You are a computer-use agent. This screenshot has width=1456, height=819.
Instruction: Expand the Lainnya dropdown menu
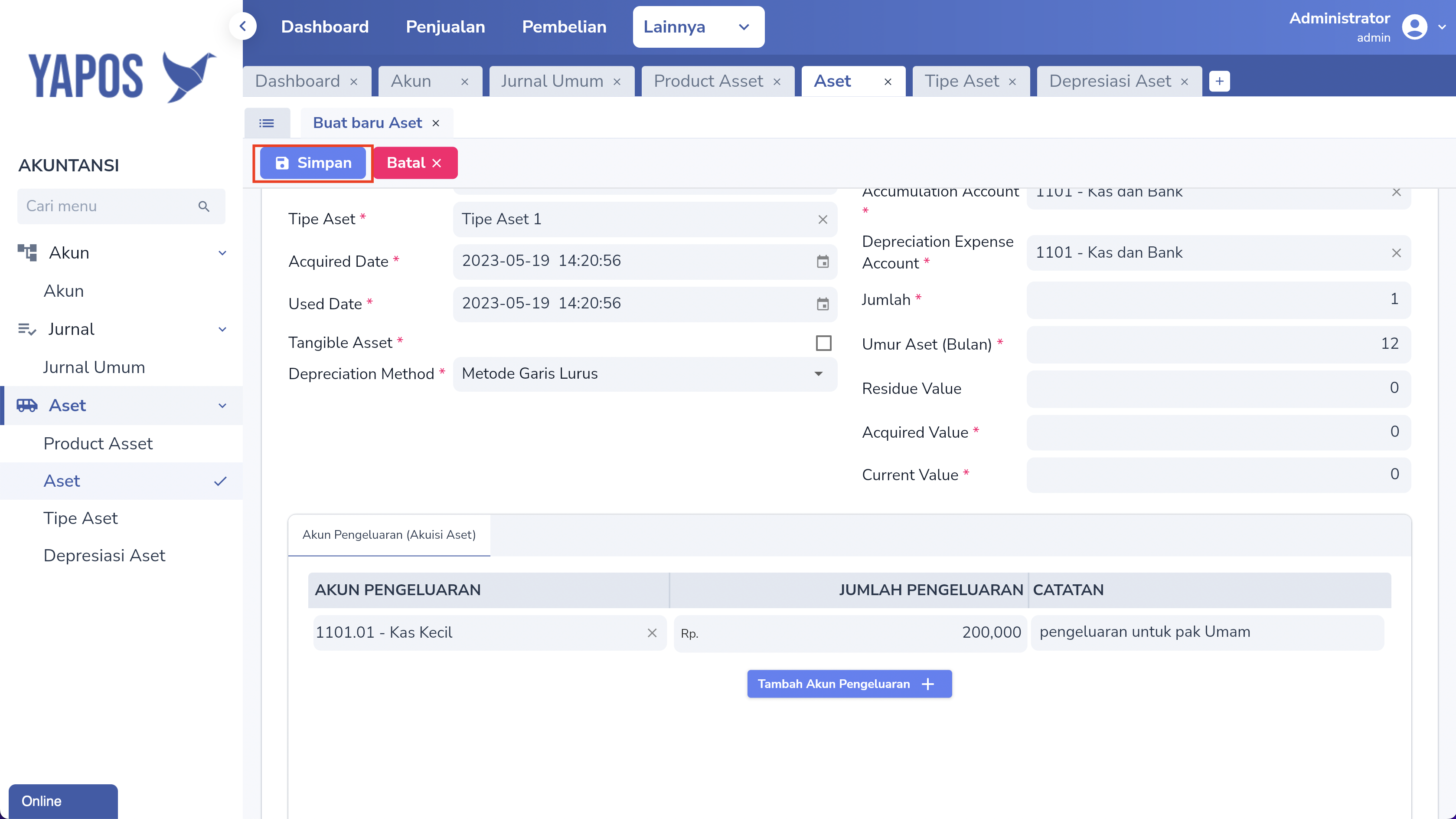click(698, 26)
